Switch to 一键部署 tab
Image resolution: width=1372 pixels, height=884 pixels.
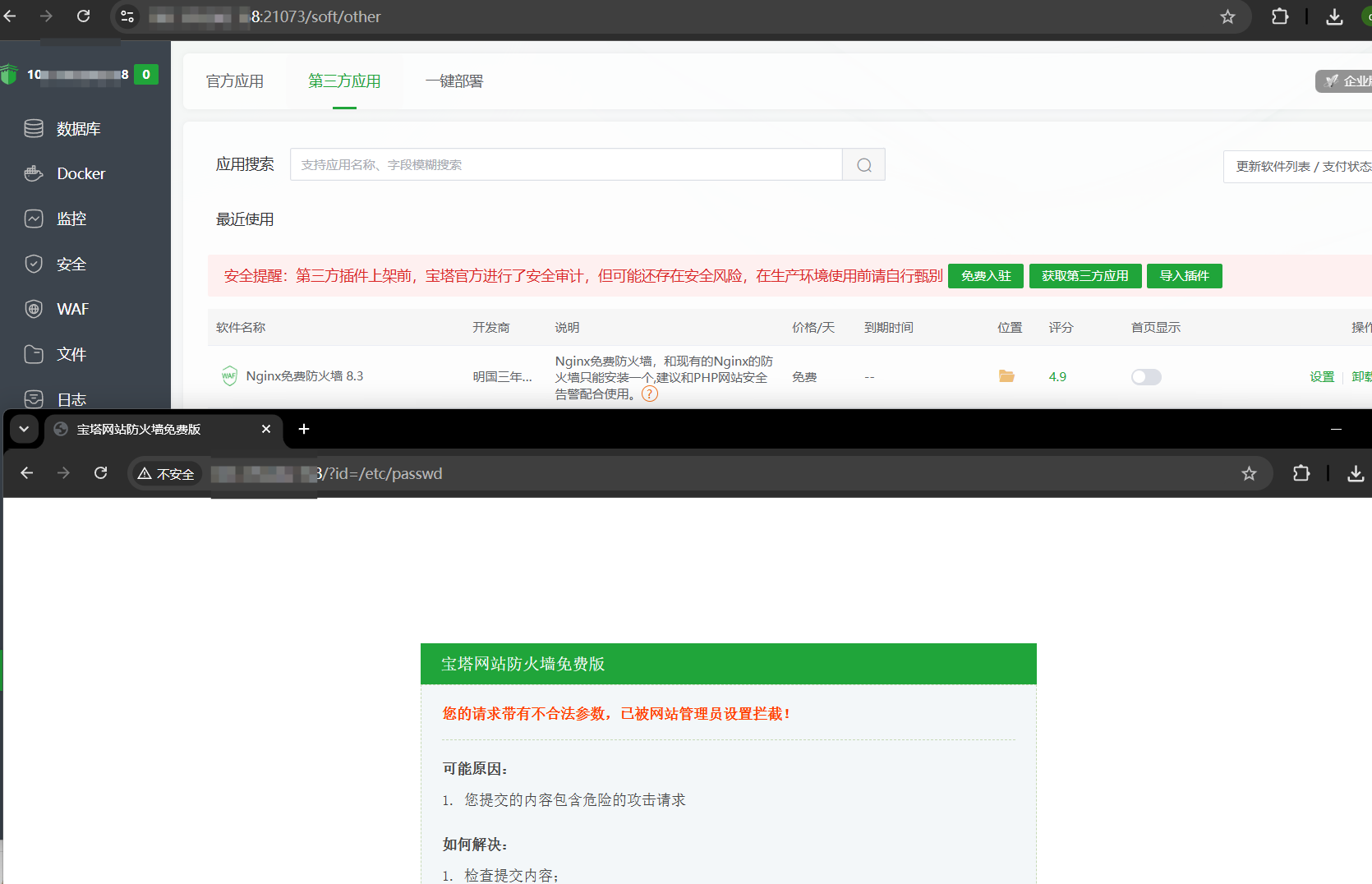pyautogui.click(x=454, y=81)
